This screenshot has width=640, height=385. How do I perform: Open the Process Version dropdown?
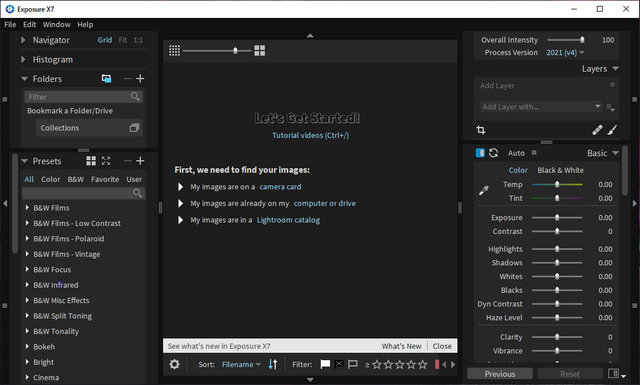(565, 52)
